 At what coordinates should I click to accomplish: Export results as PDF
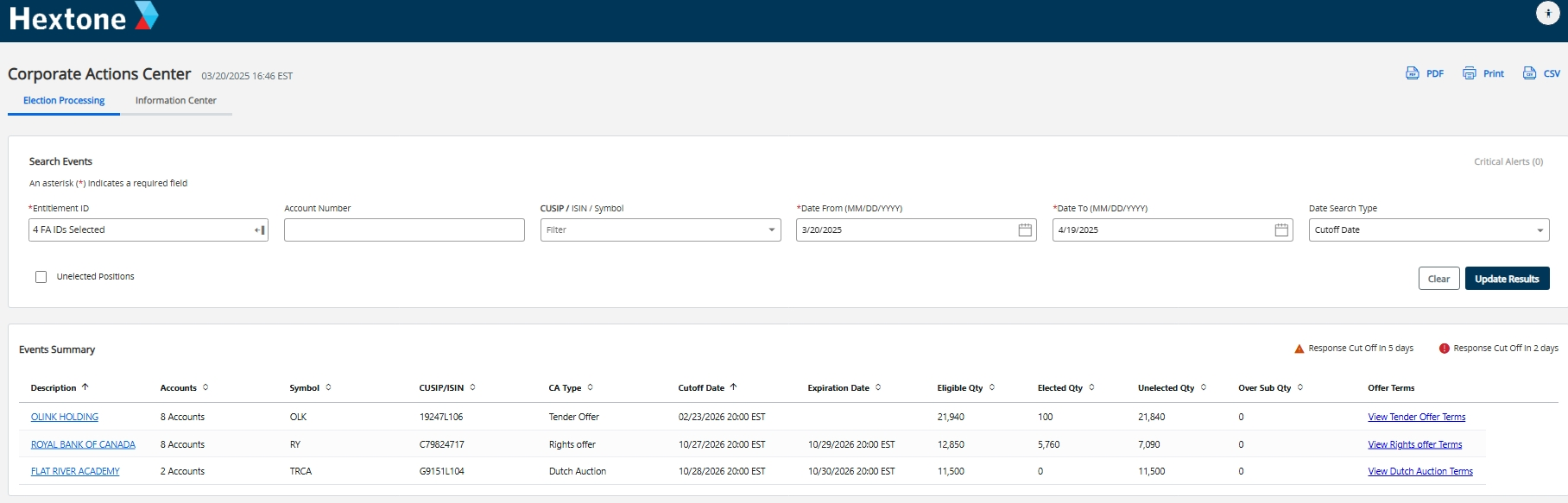(x=1425, y=73)
